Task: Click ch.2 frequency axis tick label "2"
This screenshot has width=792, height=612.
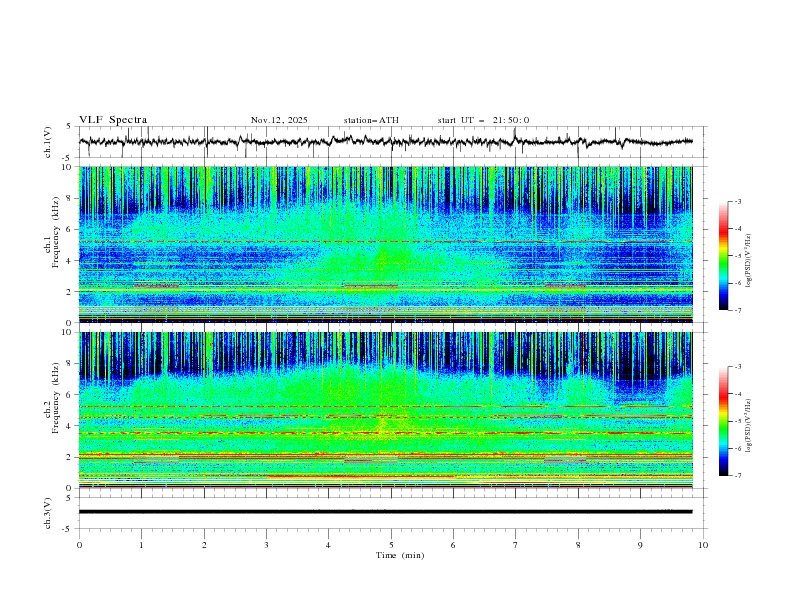Action: 70,457
